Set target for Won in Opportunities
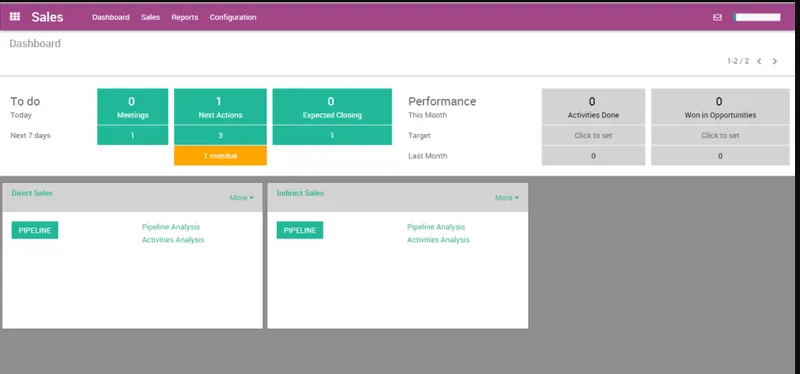The image size is (800, 374). [x=720, y=135]
